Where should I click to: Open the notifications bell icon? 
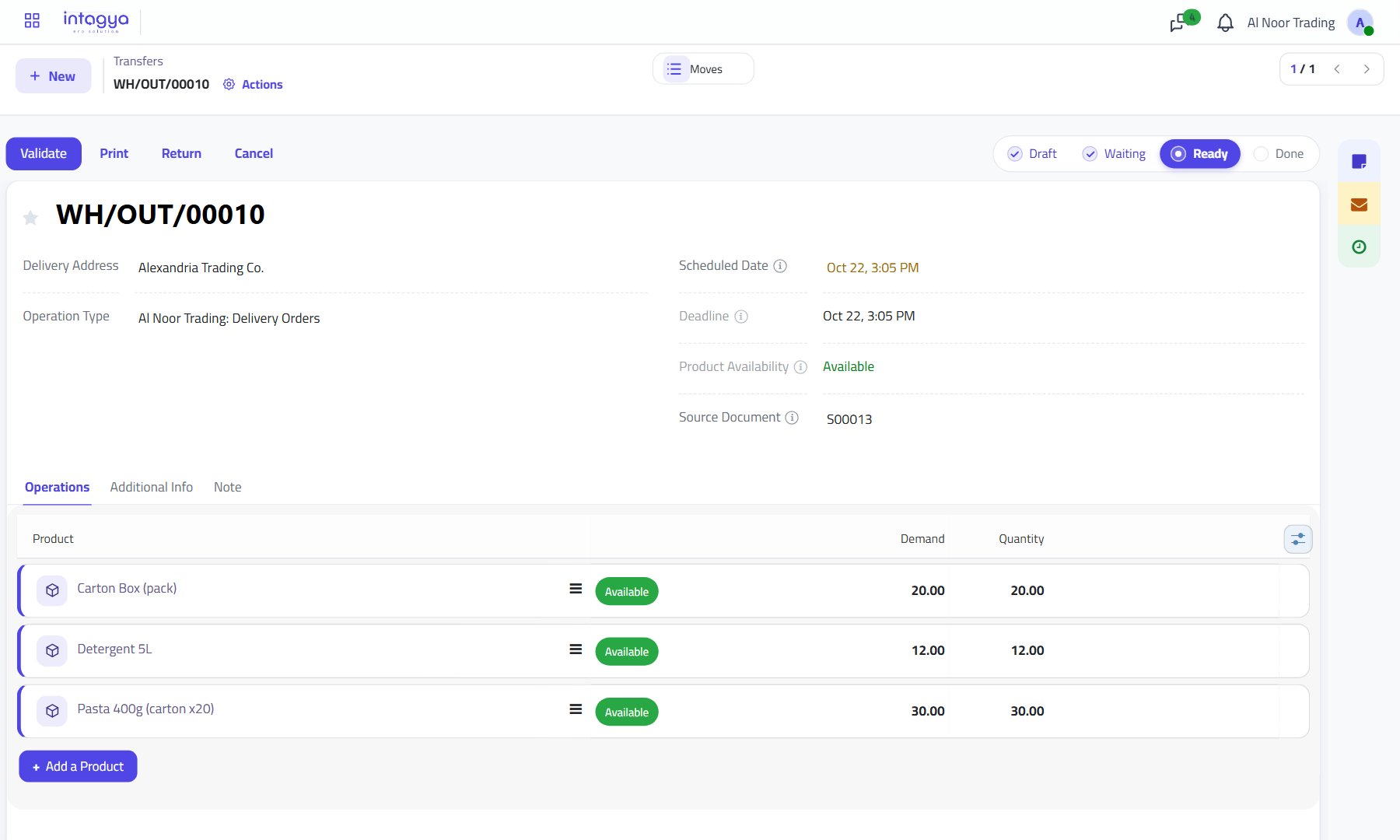pyautogui.click(x=1225, y=23)
